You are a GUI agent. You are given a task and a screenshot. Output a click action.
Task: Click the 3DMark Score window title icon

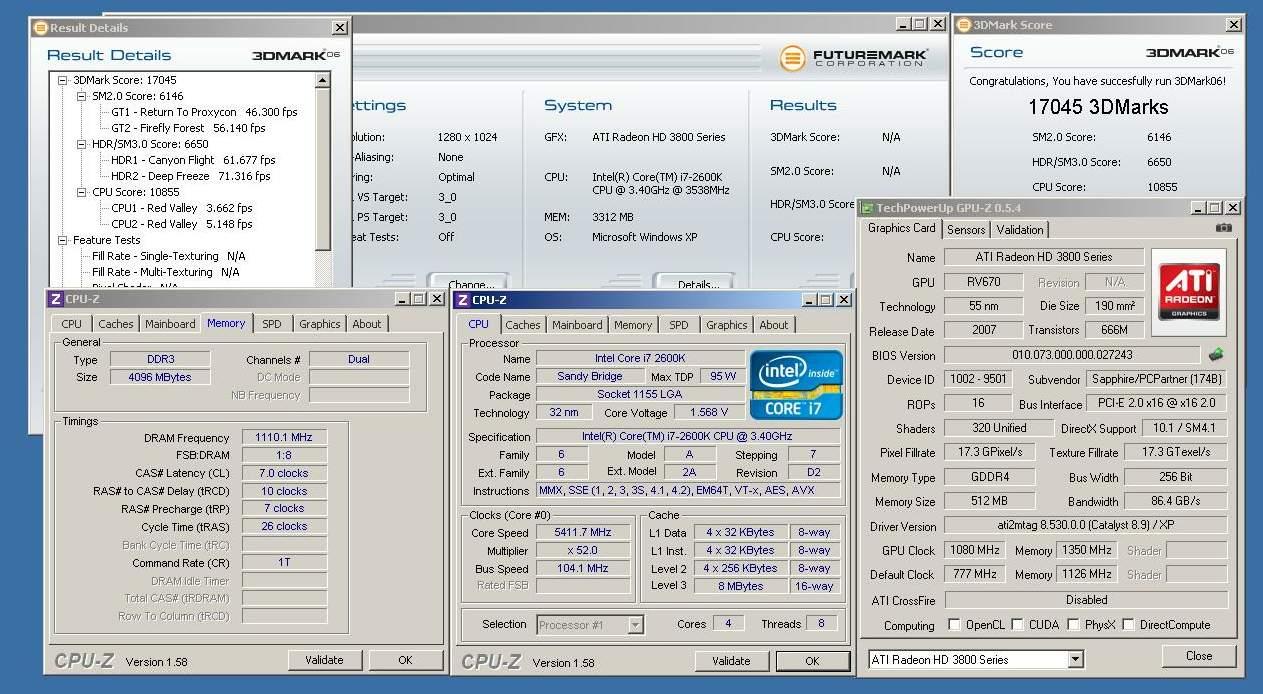965,25
